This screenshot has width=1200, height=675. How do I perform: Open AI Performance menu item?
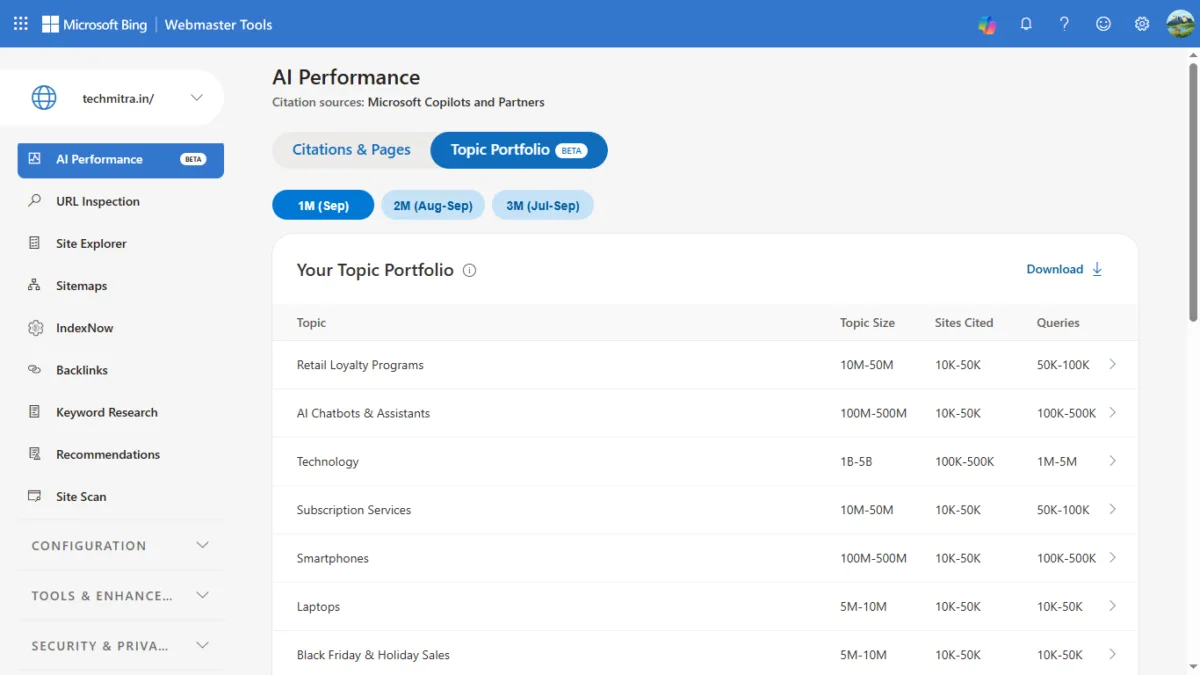click(121, 159)
